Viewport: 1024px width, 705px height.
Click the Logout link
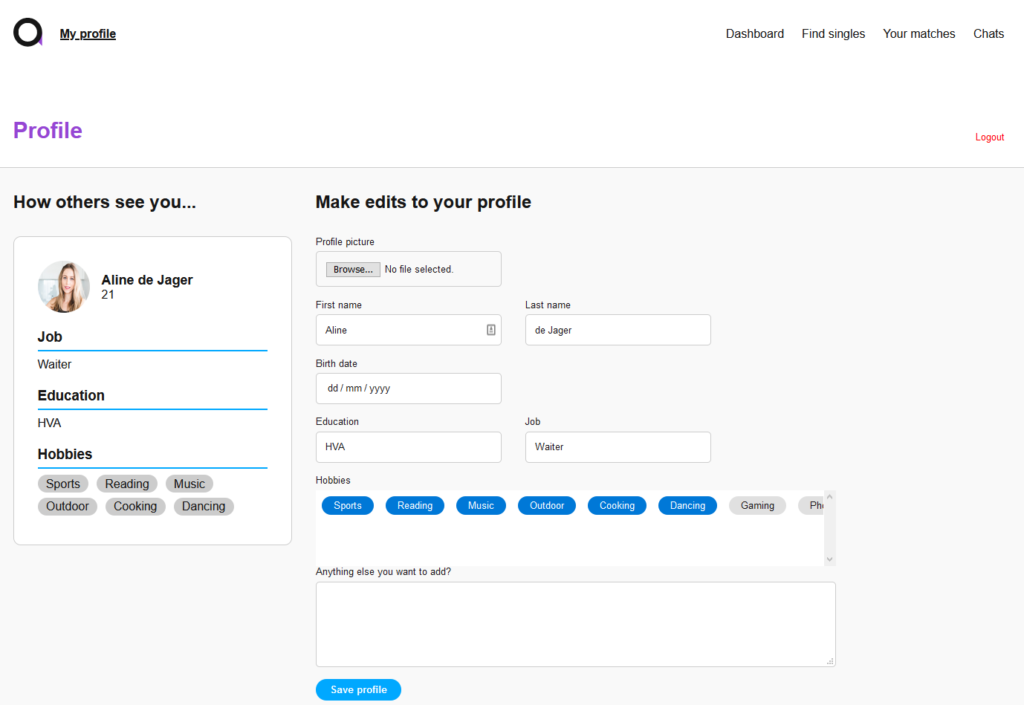point(989,137)
